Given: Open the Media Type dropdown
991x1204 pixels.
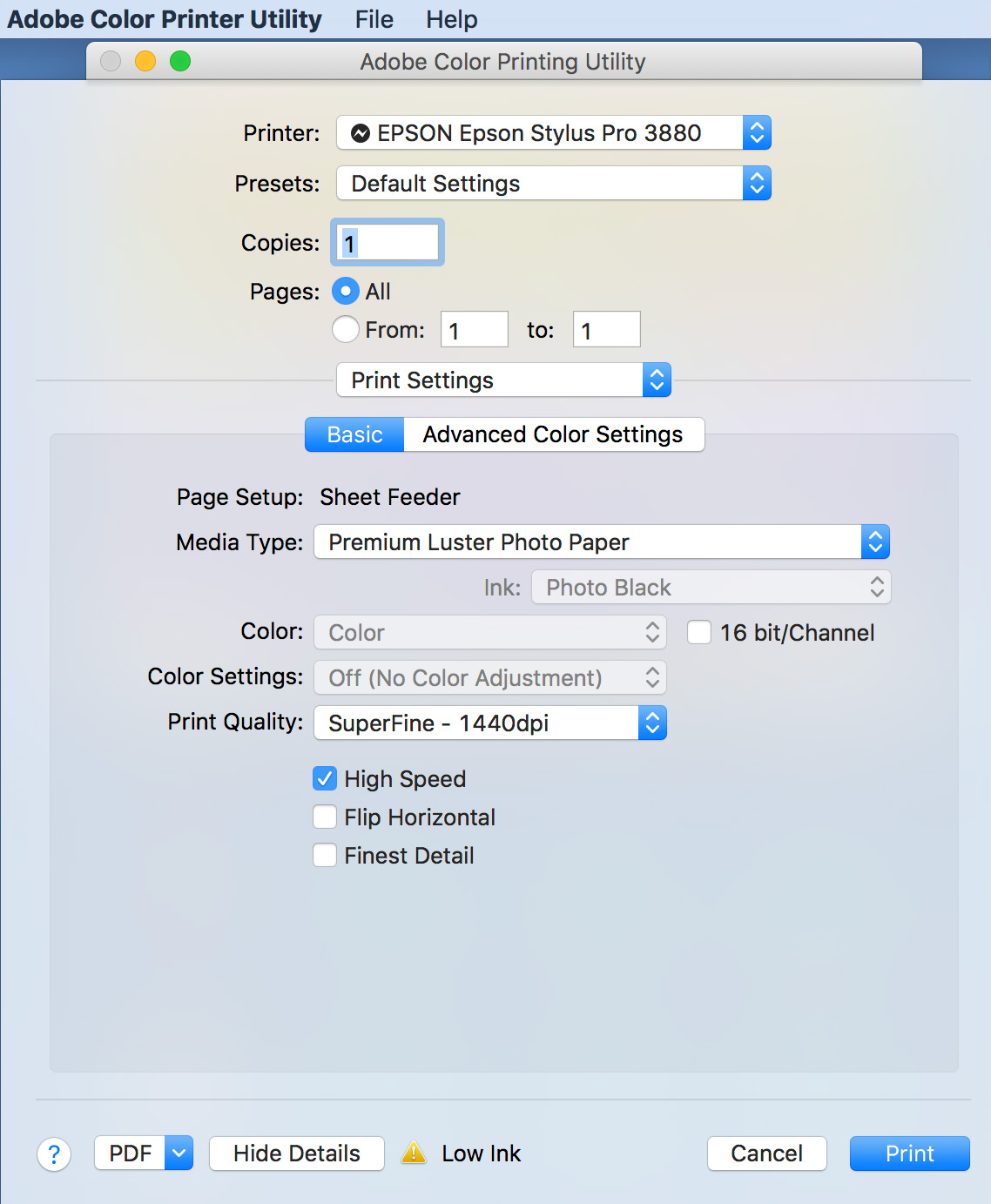Looking at the screenshot, I should [x=602, y=541].
